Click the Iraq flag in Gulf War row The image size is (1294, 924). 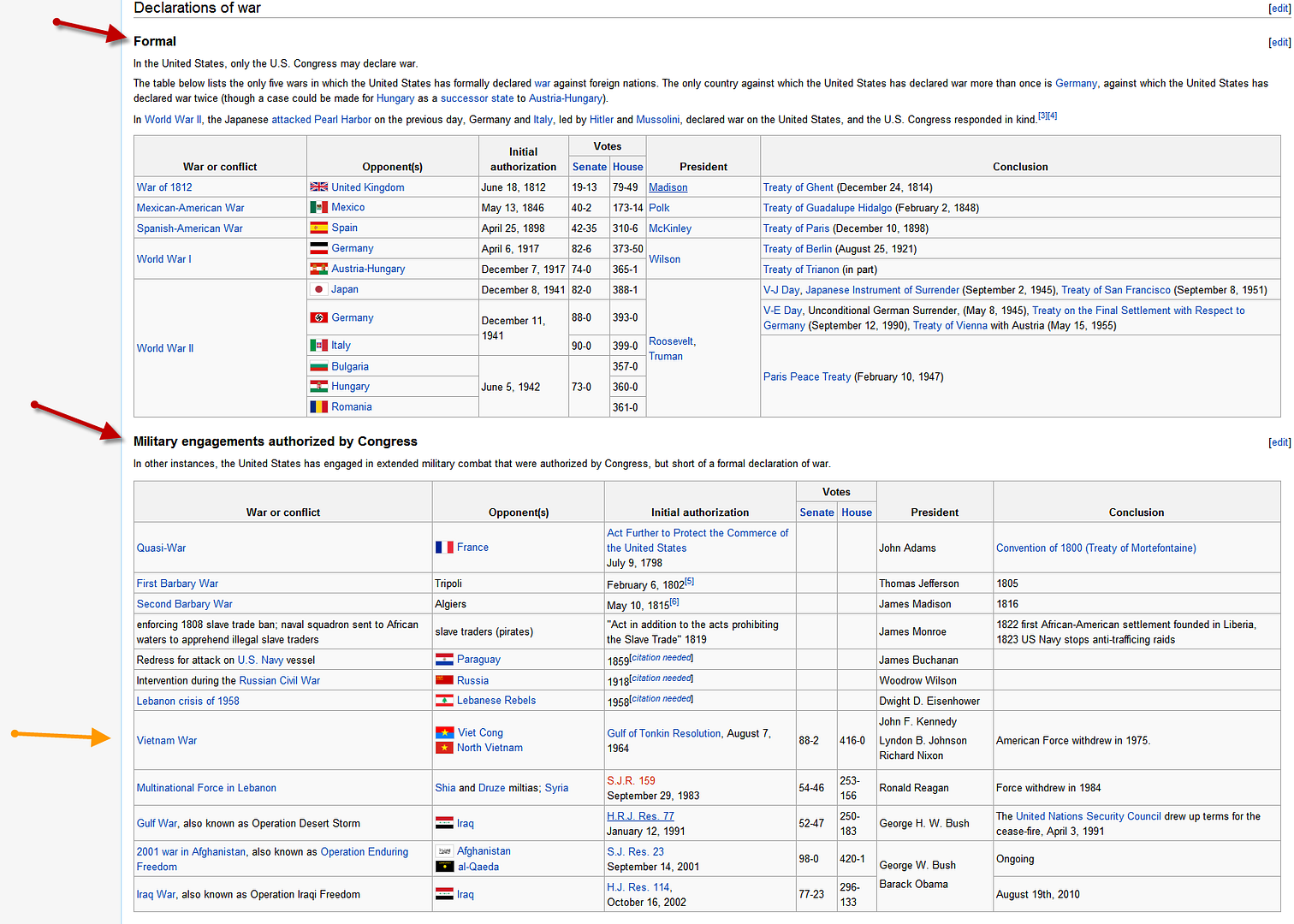[444, 823]
